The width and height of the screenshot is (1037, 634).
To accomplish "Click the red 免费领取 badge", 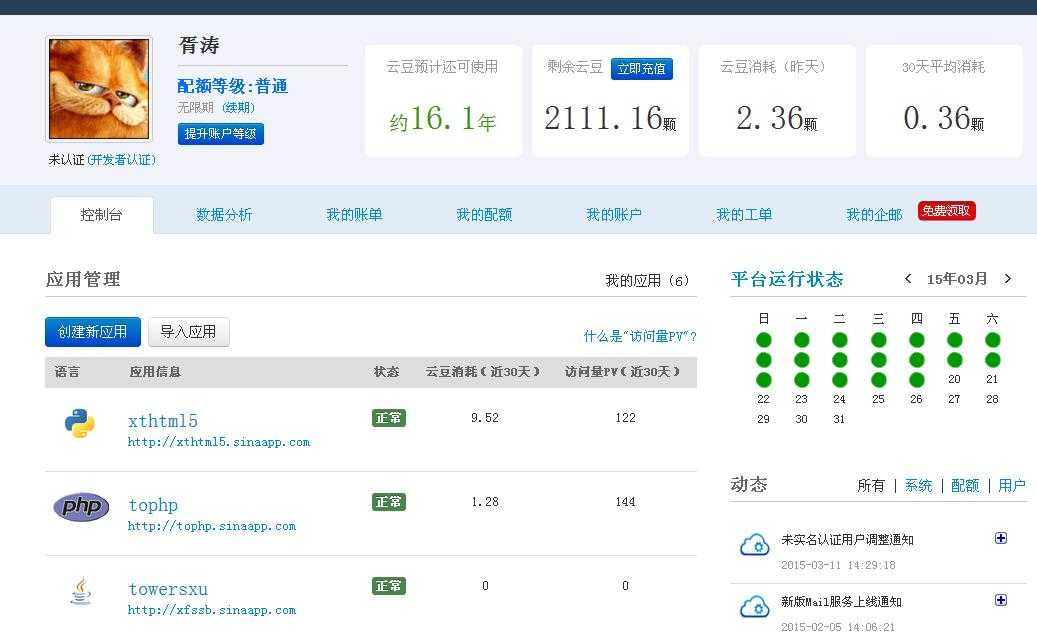I will pyautogui.click(x=946, y=211).
